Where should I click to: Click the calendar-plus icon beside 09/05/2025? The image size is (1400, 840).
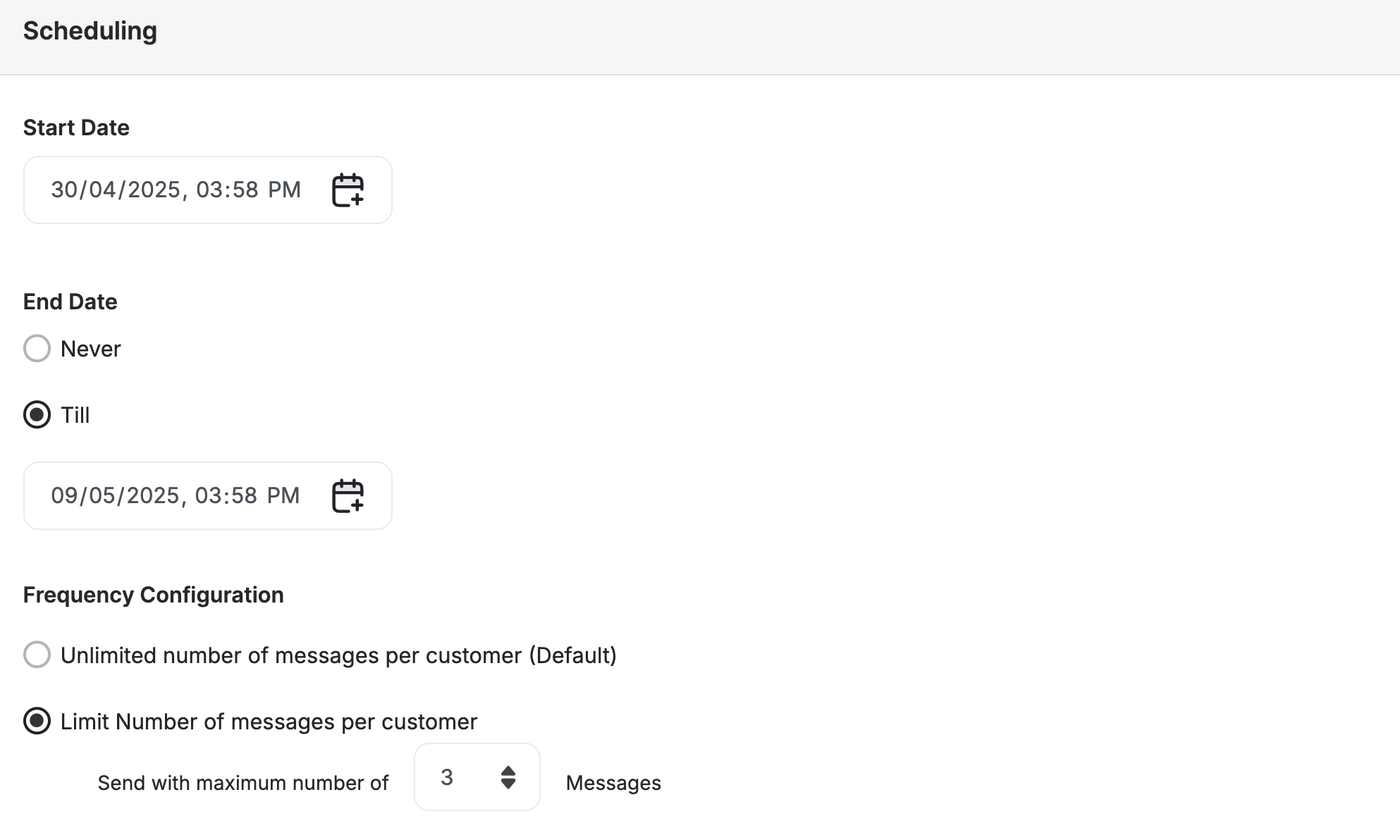click(x=348, y=495)
